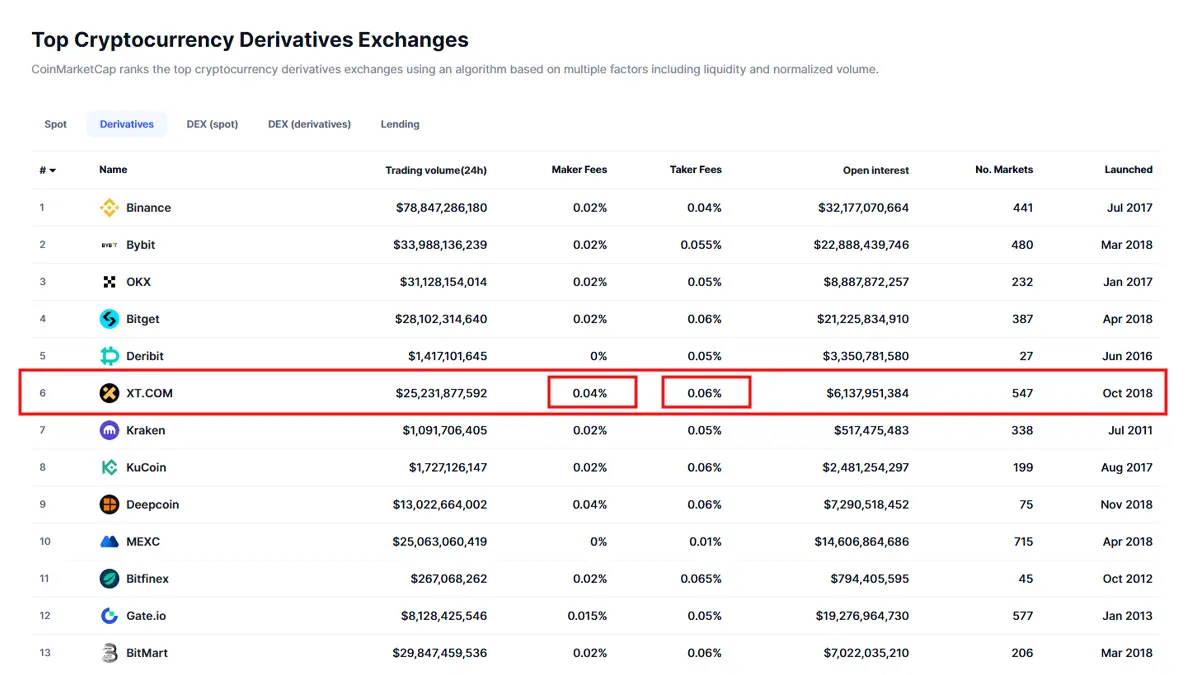Open the Deribit exchange name link
1200x675 pixels.
tap(145, 356)
